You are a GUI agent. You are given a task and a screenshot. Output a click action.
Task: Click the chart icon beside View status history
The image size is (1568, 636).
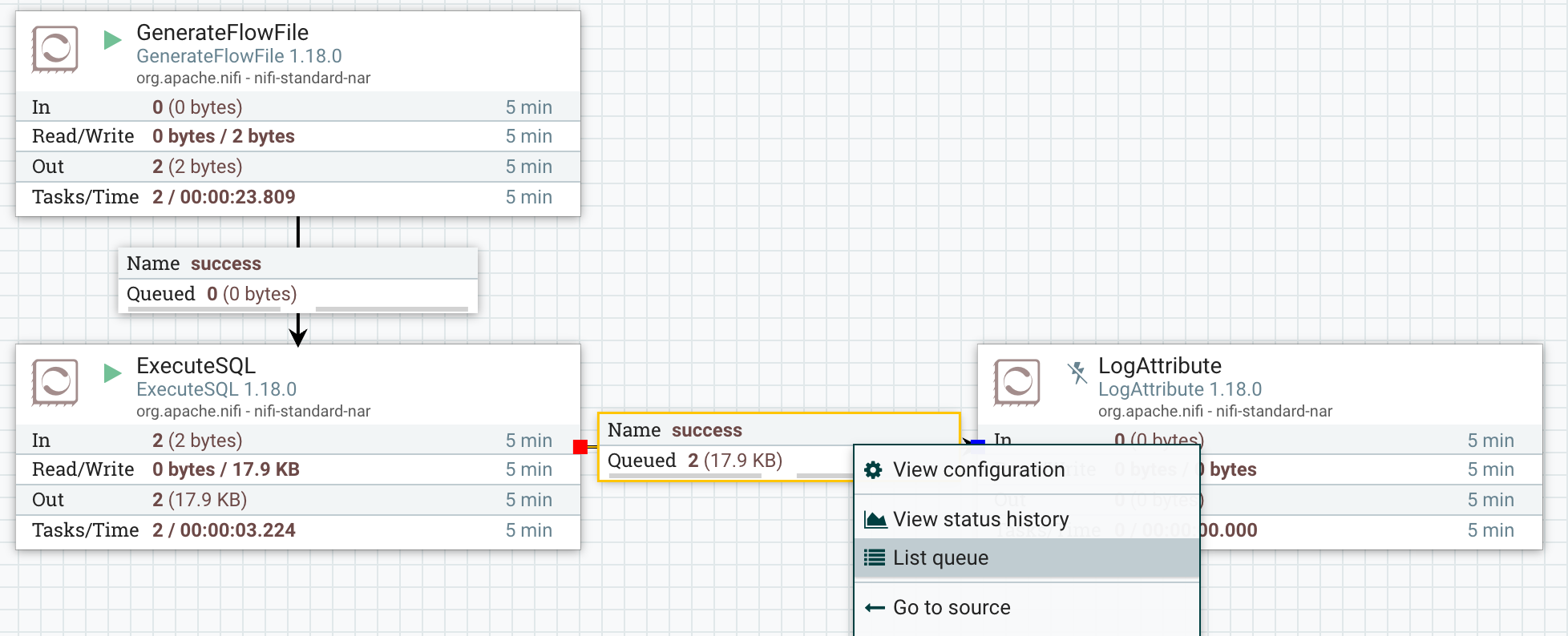pyautogui.click(x=875, y=520)
